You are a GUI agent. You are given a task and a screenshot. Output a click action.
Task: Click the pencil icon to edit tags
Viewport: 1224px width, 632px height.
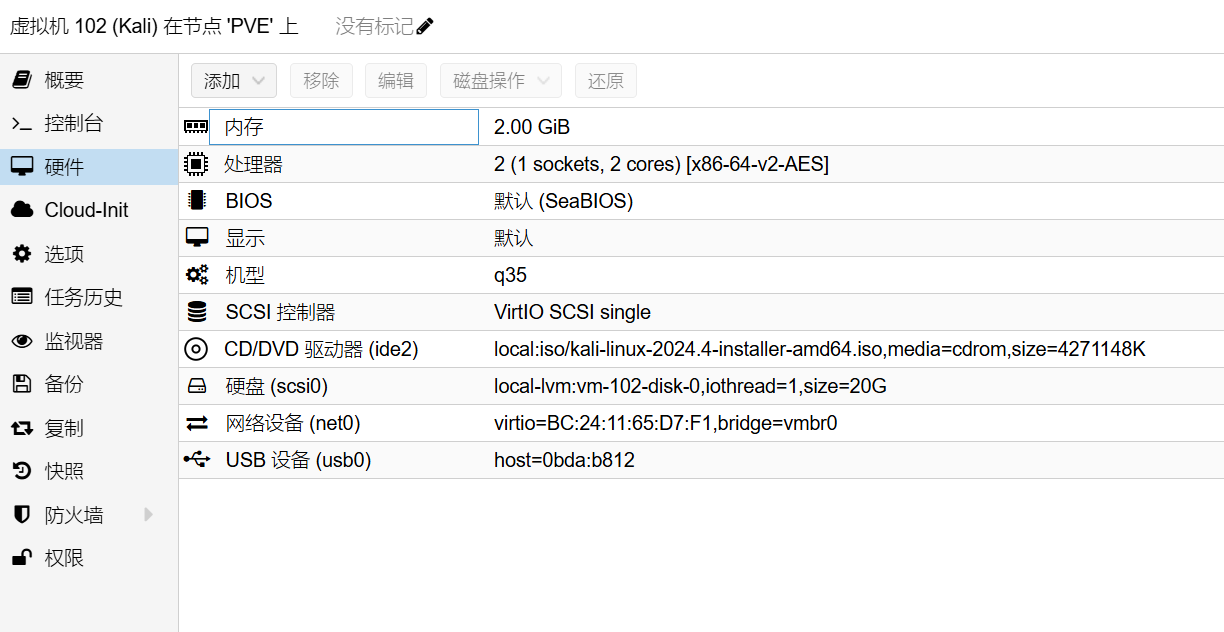[x=425, y=27]
